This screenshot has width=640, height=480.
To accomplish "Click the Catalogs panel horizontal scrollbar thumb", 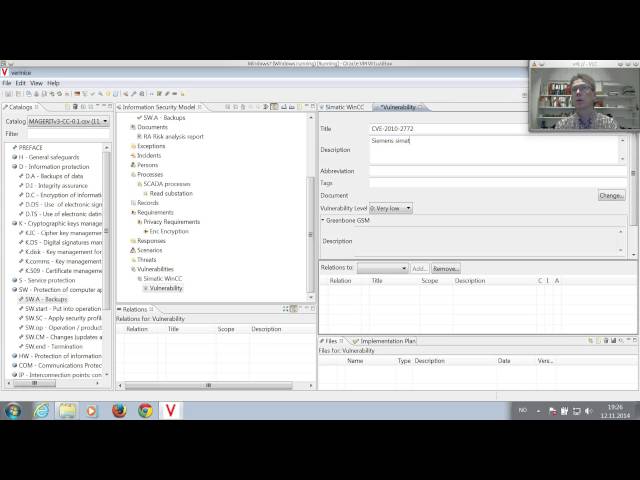I will click(x=35, y=383).
